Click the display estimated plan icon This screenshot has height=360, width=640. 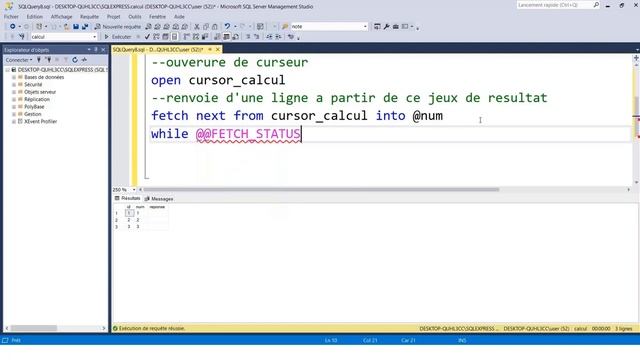point(156,37)
